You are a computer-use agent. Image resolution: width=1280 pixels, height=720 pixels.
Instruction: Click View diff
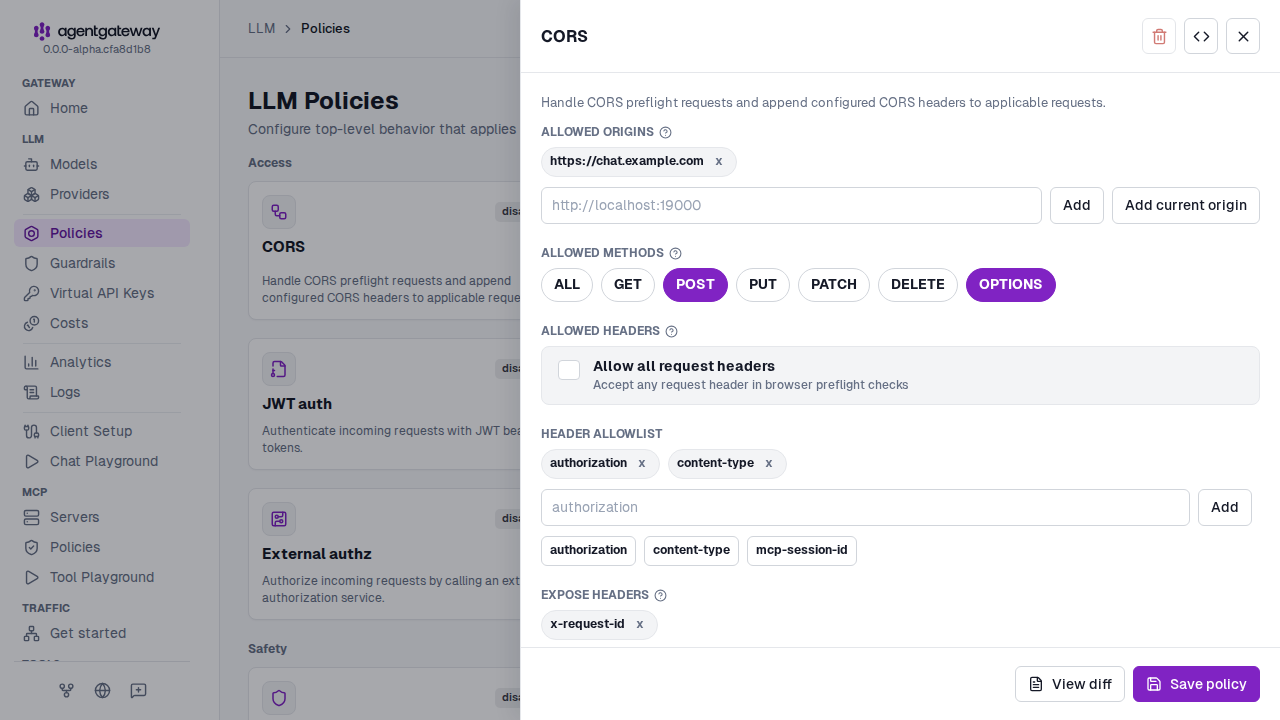coord(1070,684)
